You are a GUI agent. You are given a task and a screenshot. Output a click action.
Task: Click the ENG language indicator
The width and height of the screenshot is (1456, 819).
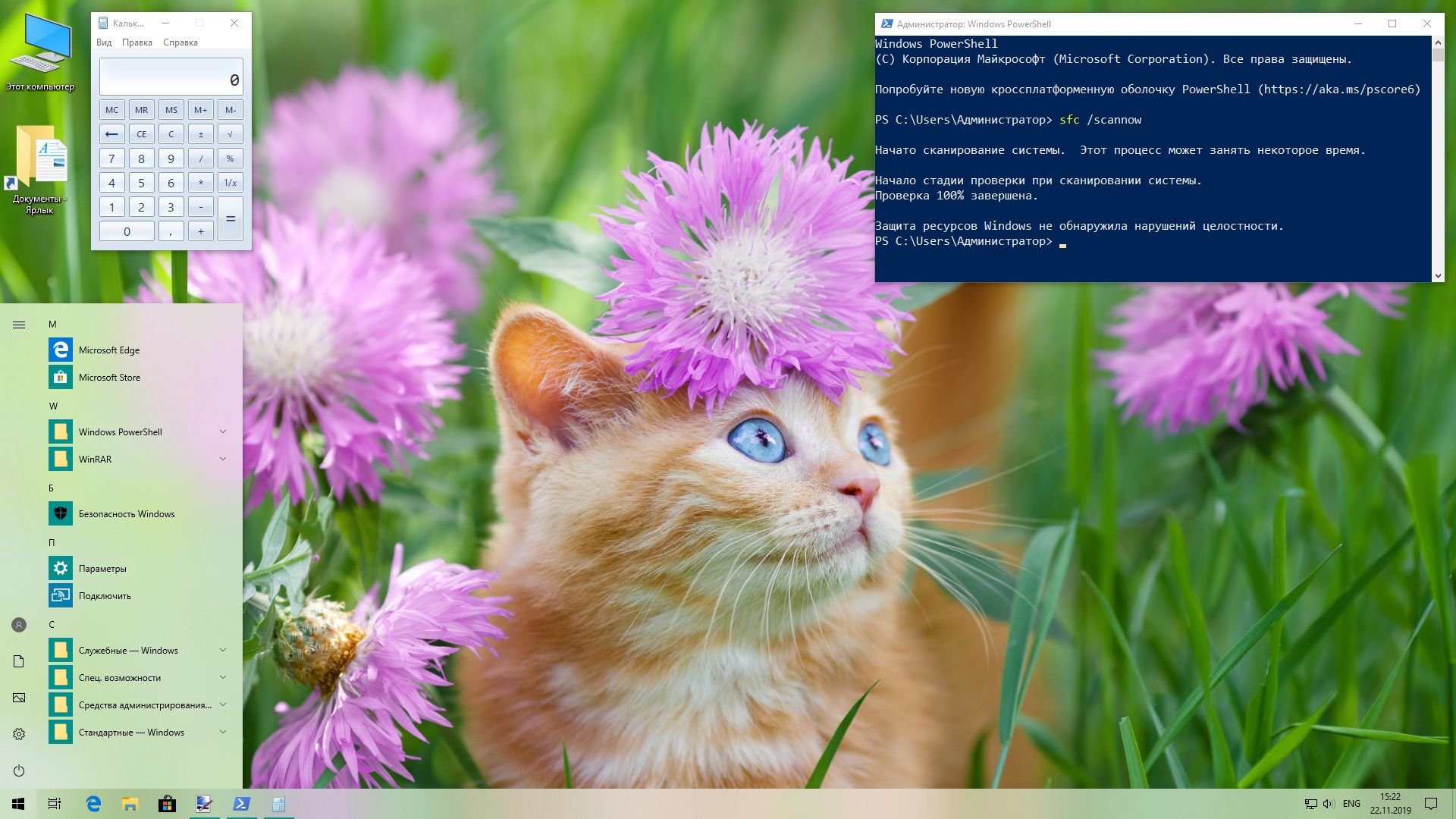tap(1351, 804)
